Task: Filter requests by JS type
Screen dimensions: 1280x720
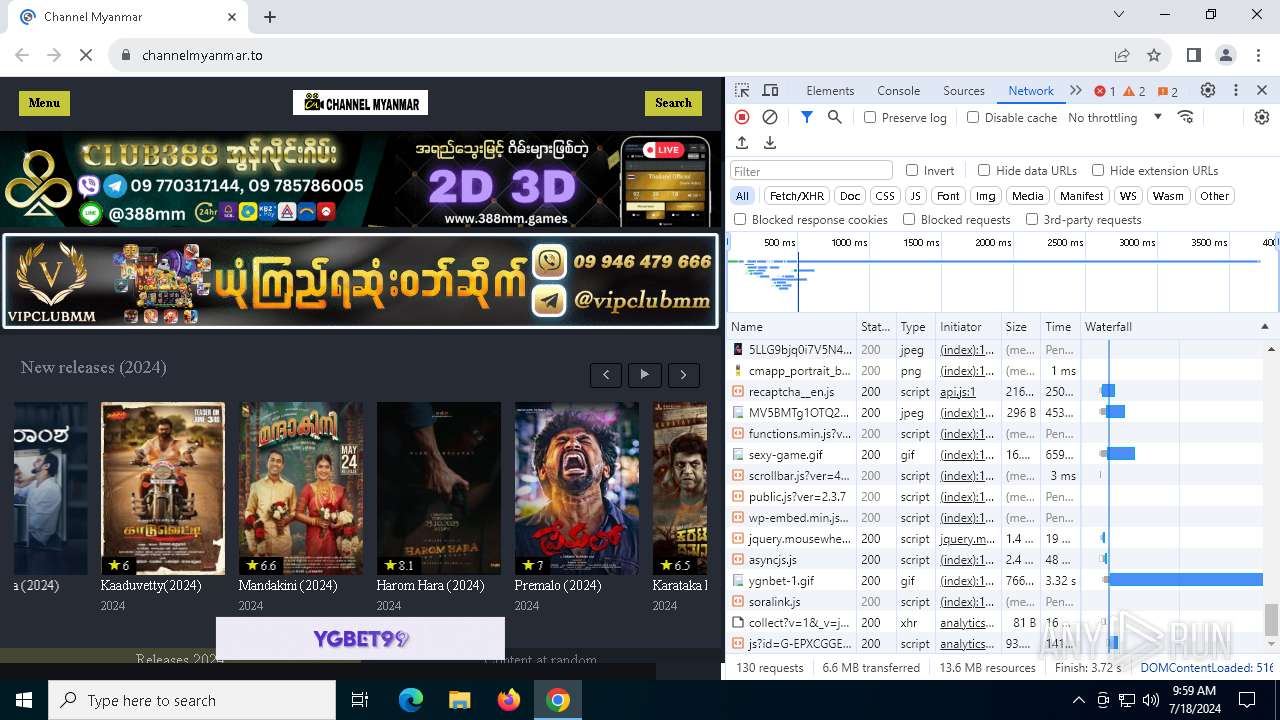Action: coord(915,196)
